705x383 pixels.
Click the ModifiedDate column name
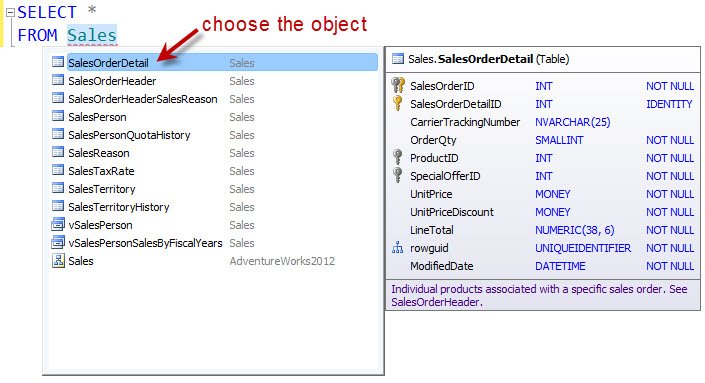[442, 266]
